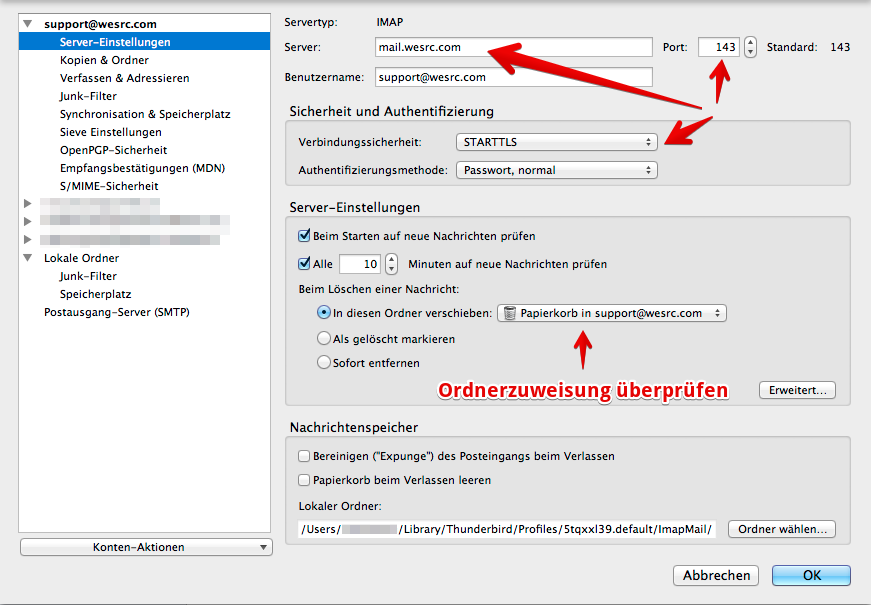Image resolution: width=871 pixels, height=605 pixels.
Task: Enable Bereinigen (Expunge) des Posteingangs checkbox
Action: (304, 456)
